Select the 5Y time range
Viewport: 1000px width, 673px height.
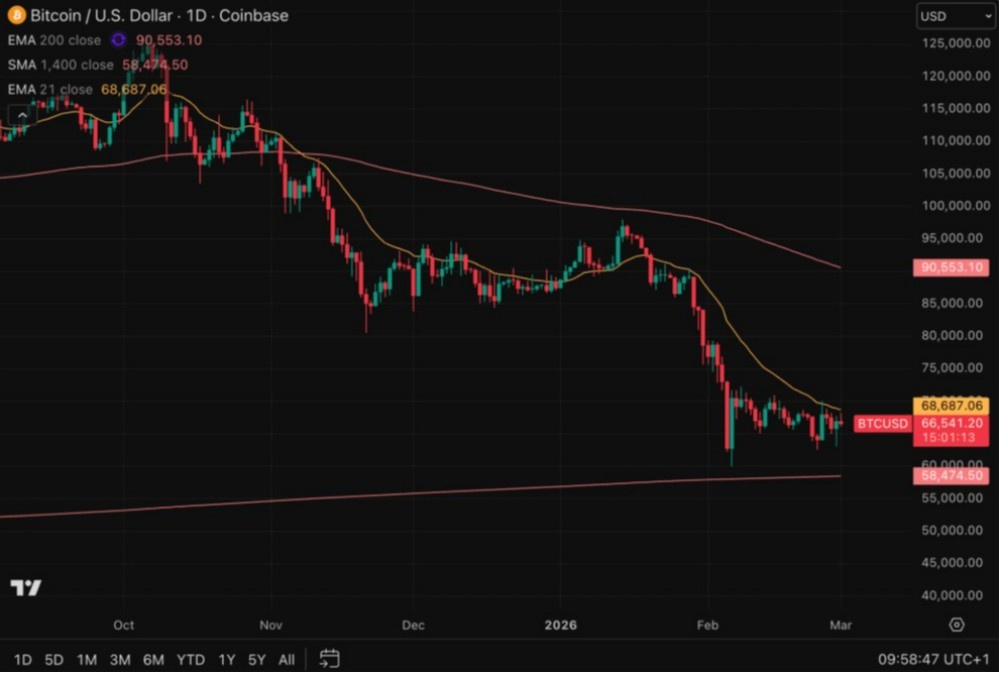(256, 660)
